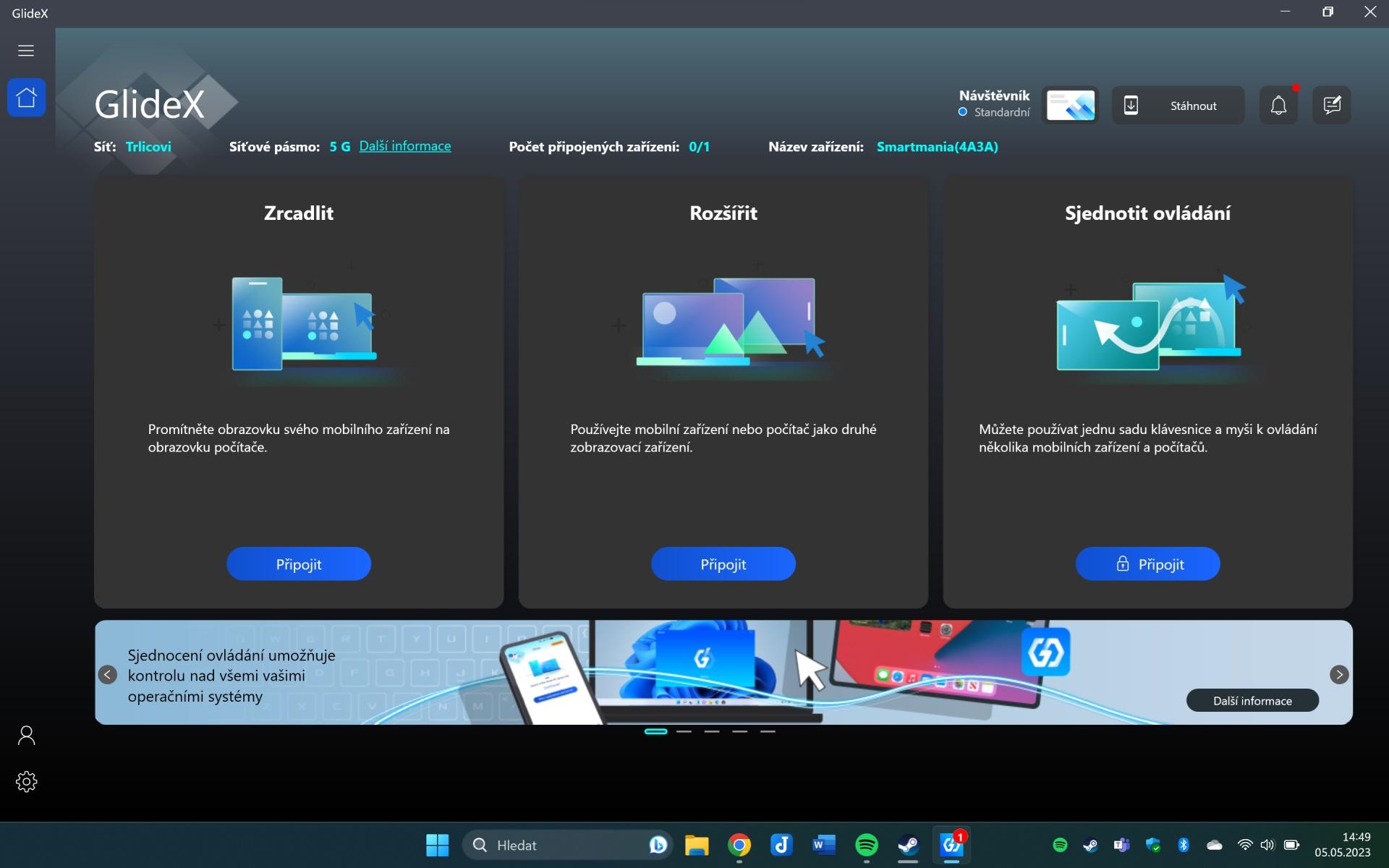
Task: Jump to fourth banner page indicator
Action: [739, 731]
